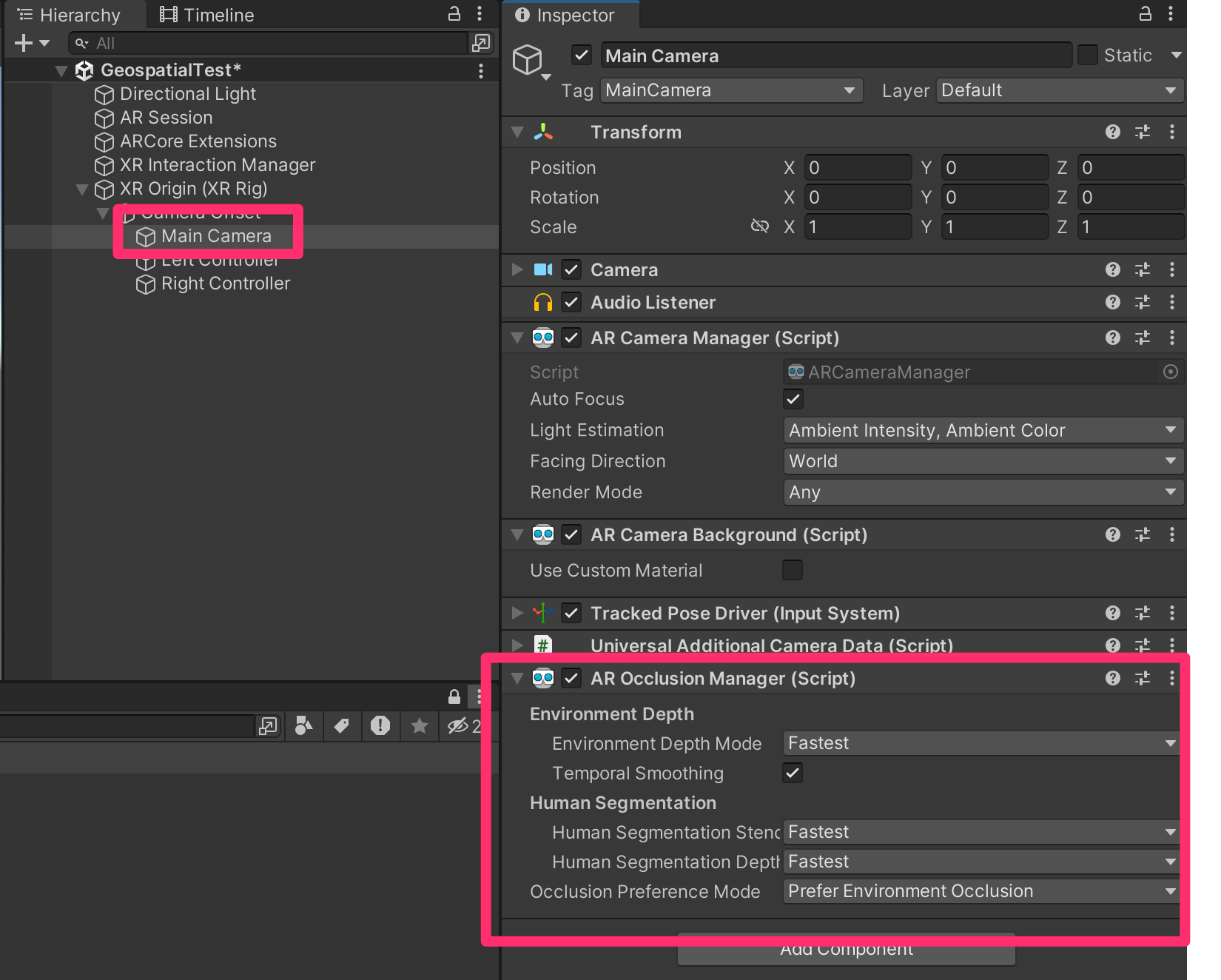This screenshot has width=1221, height=980.
Task: Select ARCore Extensions in the Hierarchy
Action: pos(198,141)
